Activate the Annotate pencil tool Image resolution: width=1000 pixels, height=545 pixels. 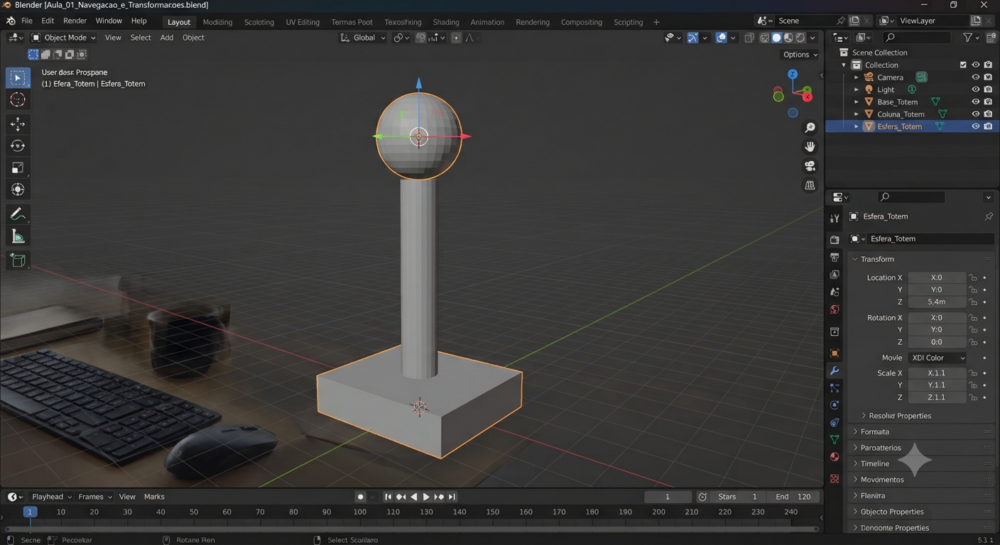pos(18,214)
